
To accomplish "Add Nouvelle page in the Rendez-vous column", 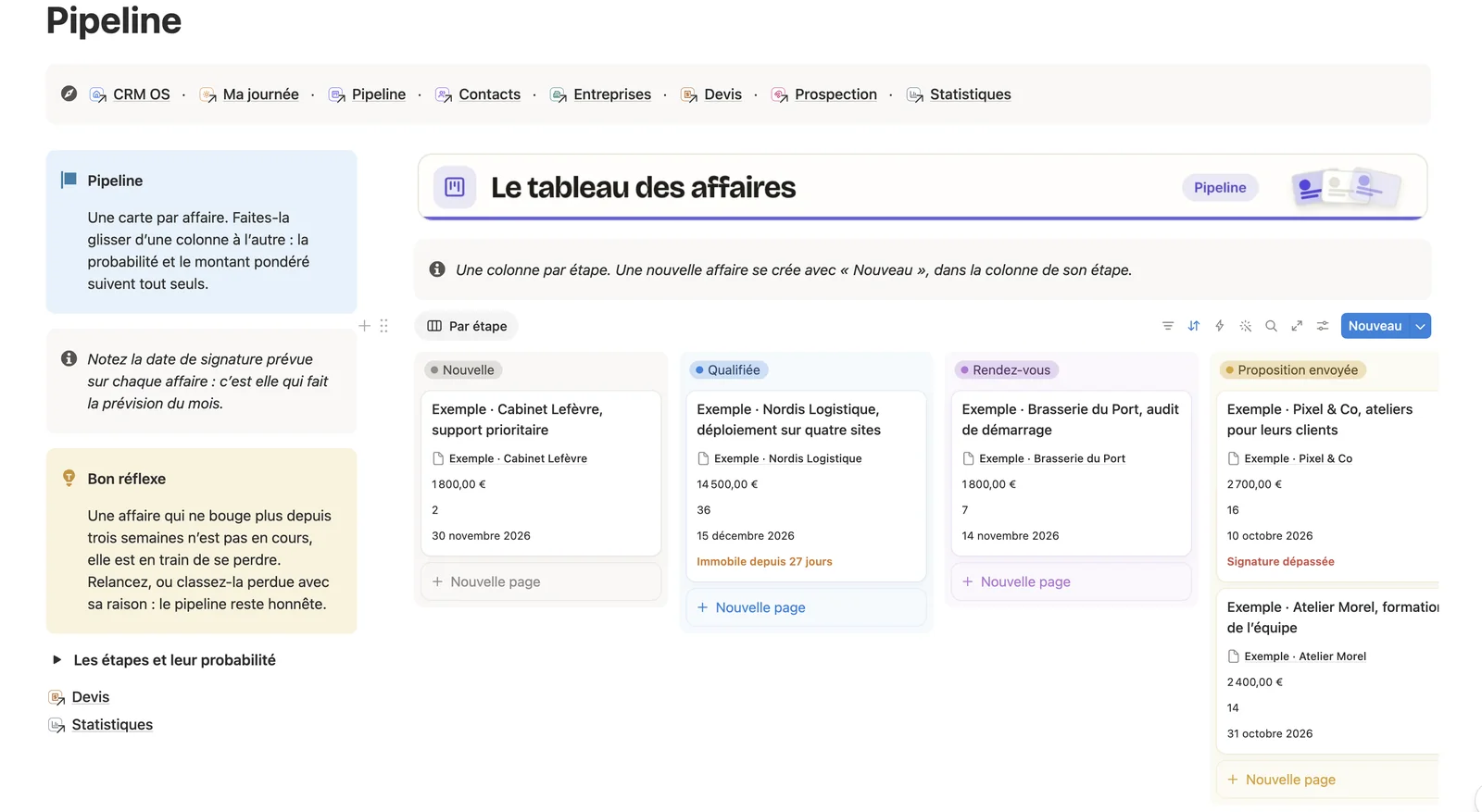I will (1071, 581).
